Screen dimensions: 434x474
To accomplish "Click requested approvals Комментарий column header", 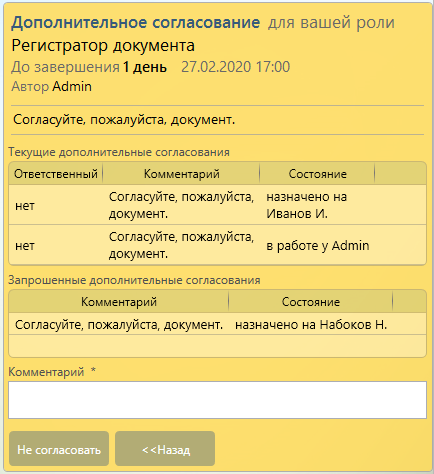I will coord(119,302).
